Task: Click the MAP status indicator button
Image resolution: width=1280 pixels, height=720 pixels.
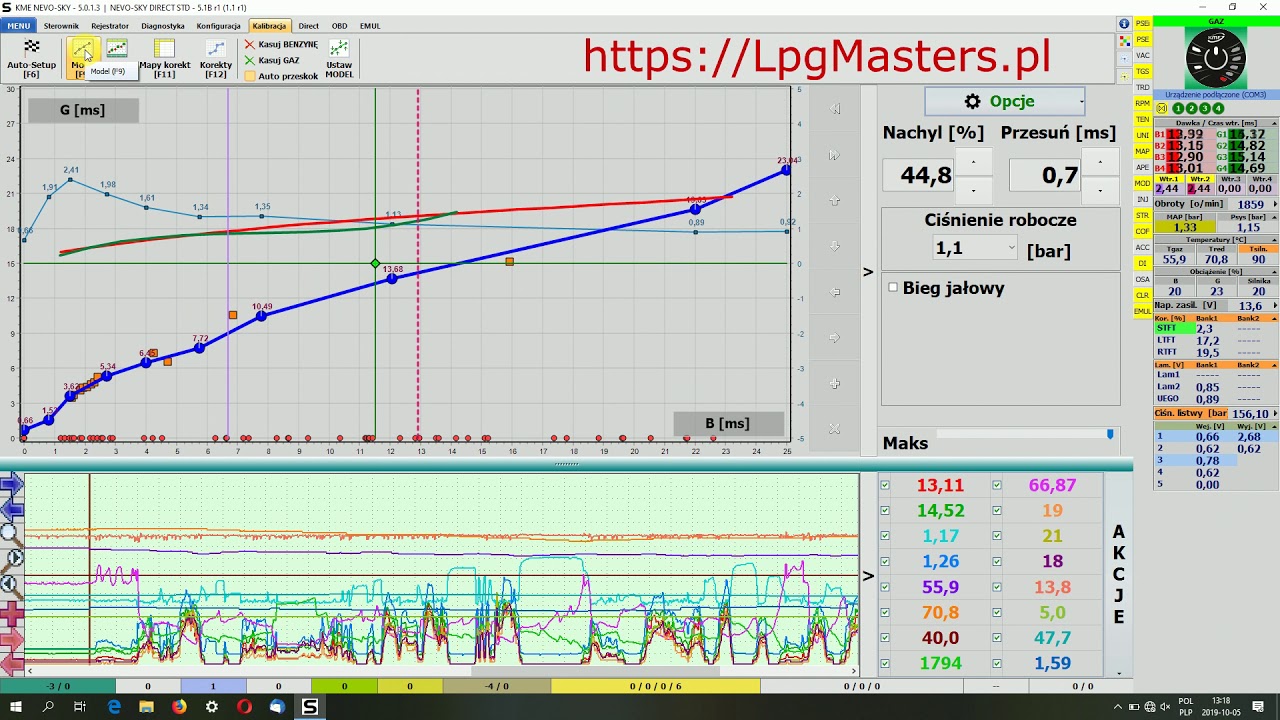Action: [x=1142, y=151]
